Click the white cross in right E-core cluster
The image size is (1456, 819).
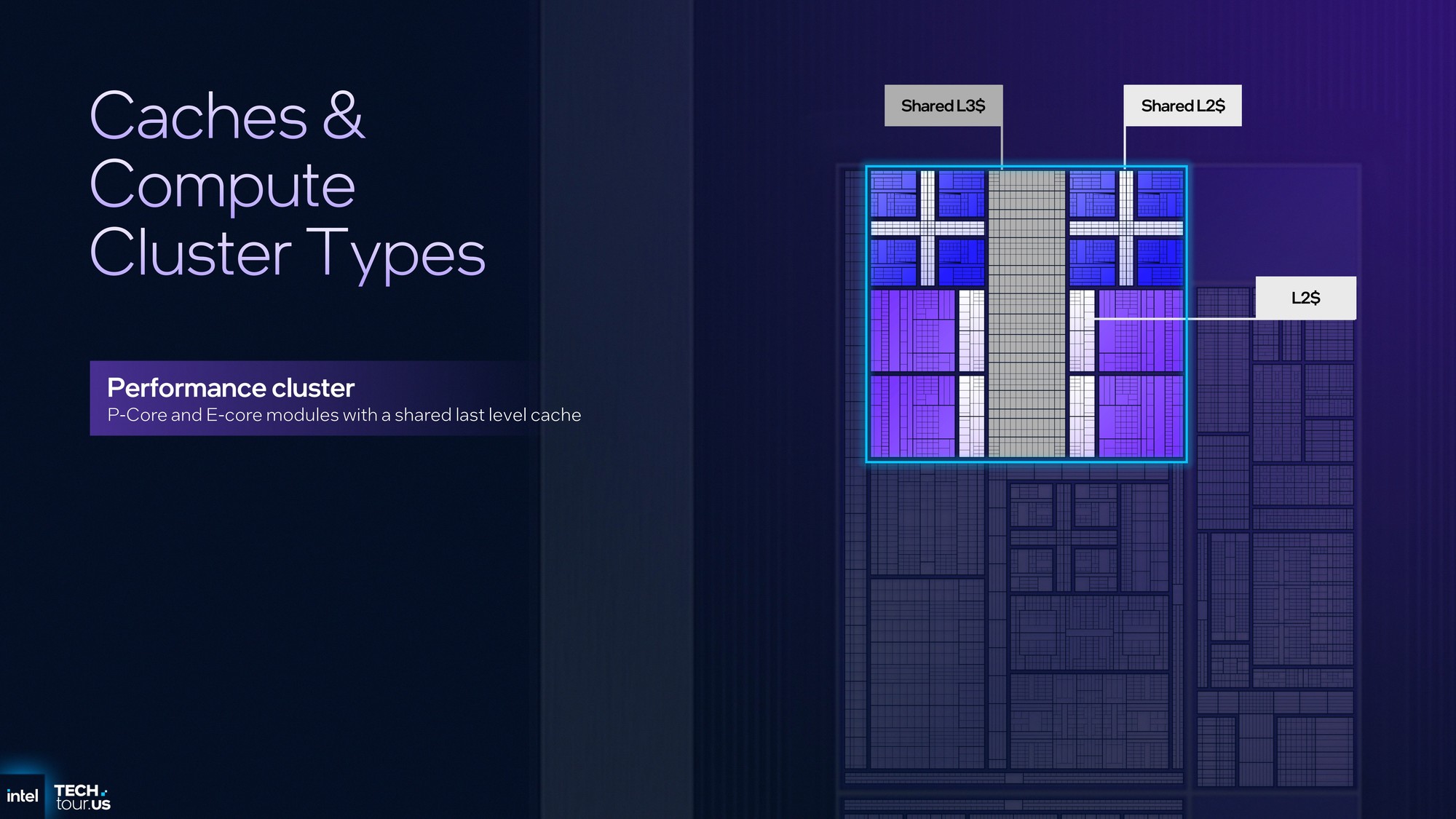point(1126,228)
